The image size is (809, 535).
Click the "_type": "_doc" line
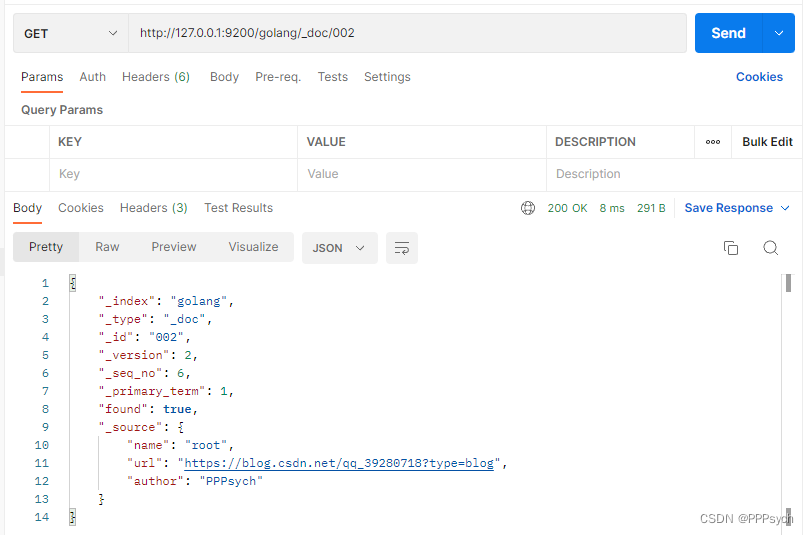[155, 319]
